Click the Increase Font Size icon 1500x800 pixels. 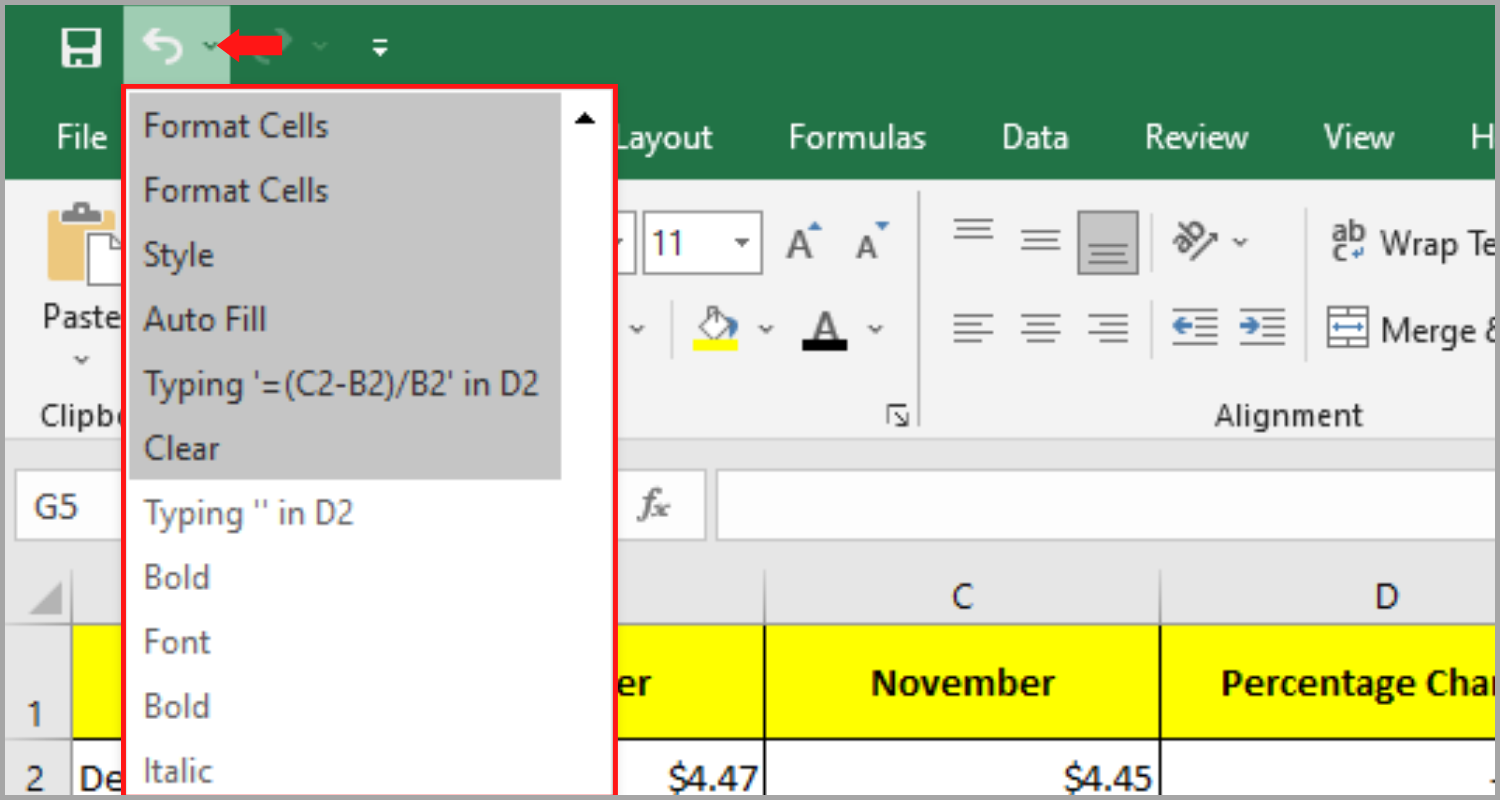802,240
